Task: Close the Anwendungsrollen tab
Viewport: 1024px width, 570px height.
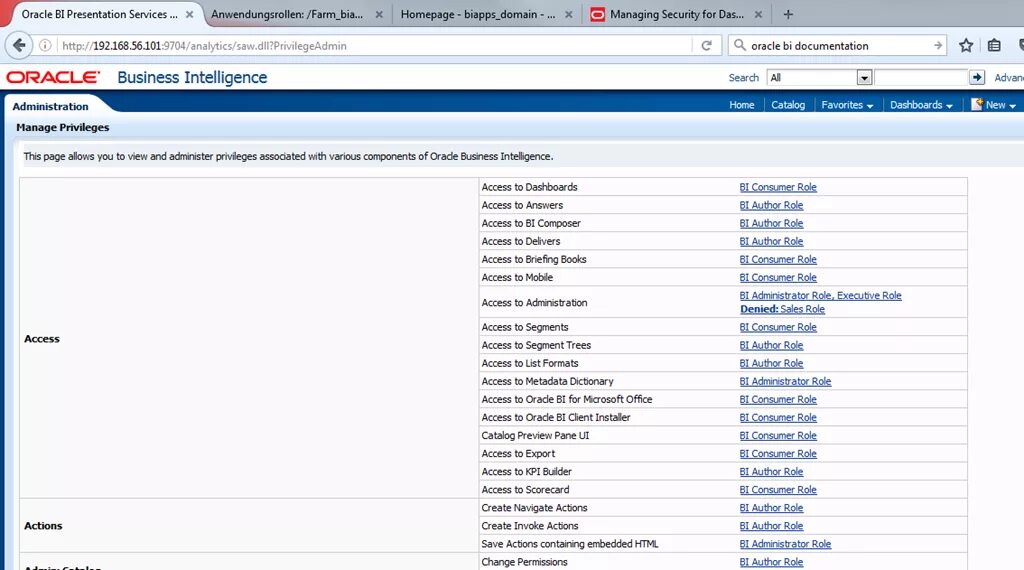Action: tap(379, 14)
